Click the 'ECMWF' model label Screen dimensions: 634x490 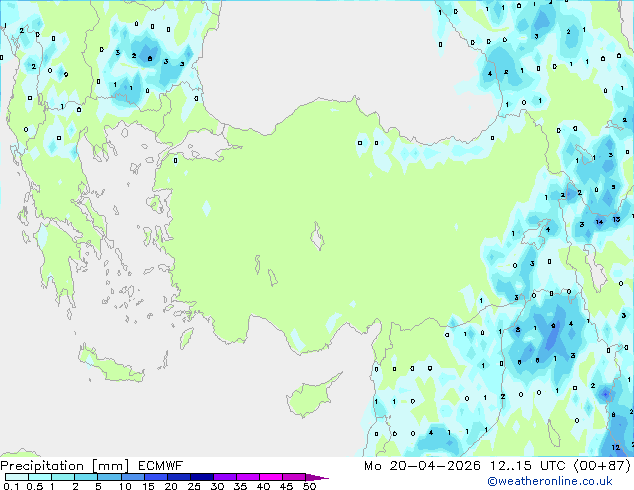(161, 466)
